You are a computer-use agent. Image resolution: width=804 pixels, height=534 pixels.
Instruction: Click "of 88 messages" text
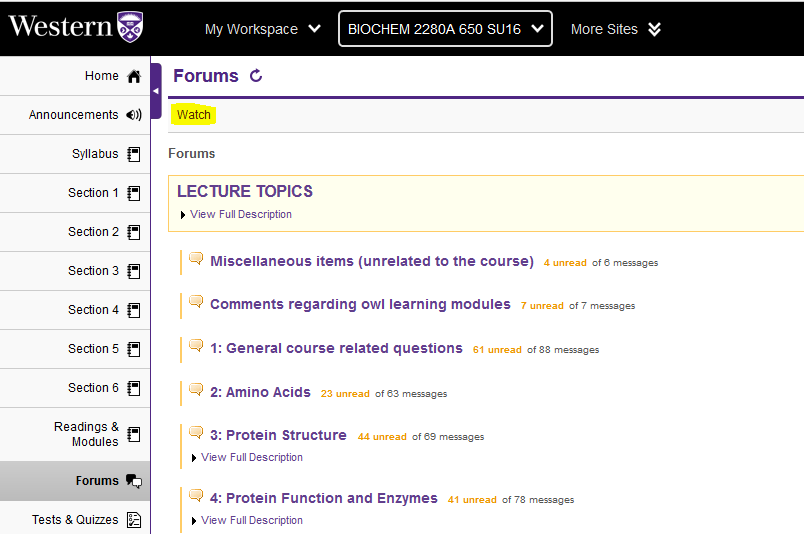click(x=563, y=350)
